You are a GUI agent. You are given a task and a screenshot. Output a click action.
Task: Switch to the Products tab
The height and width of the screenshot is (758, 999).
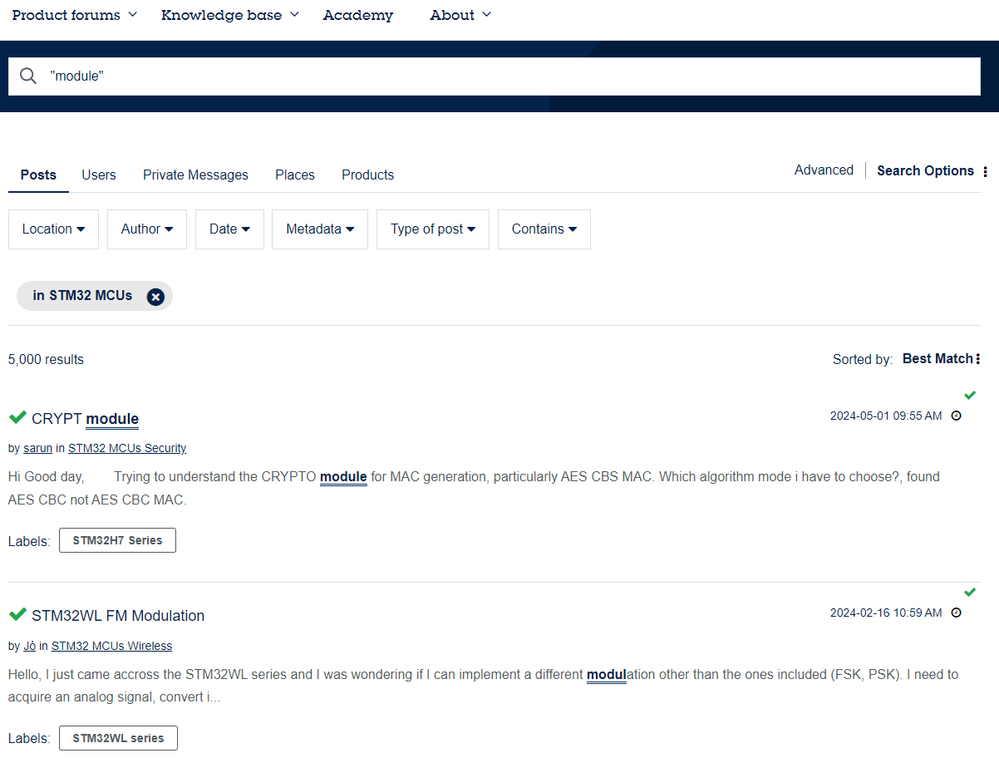pyautogui.click(x=368, y=175)
